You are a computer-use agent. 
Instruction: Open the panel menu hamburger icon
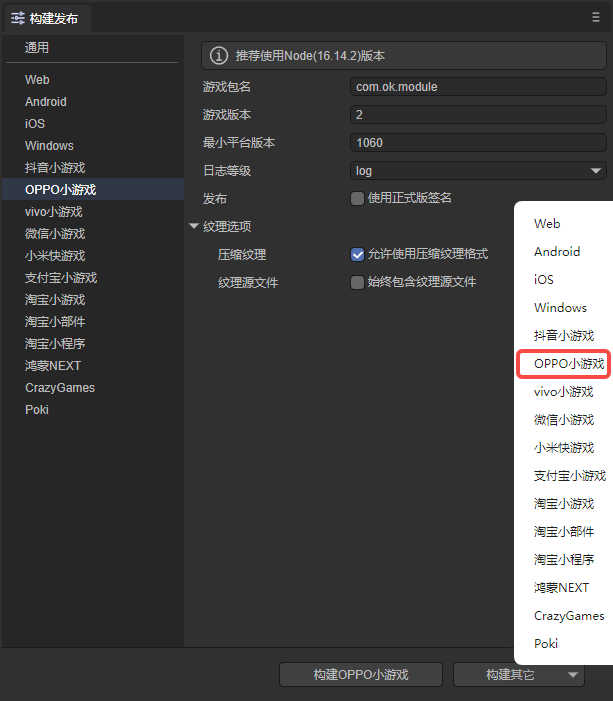(596, 17)
